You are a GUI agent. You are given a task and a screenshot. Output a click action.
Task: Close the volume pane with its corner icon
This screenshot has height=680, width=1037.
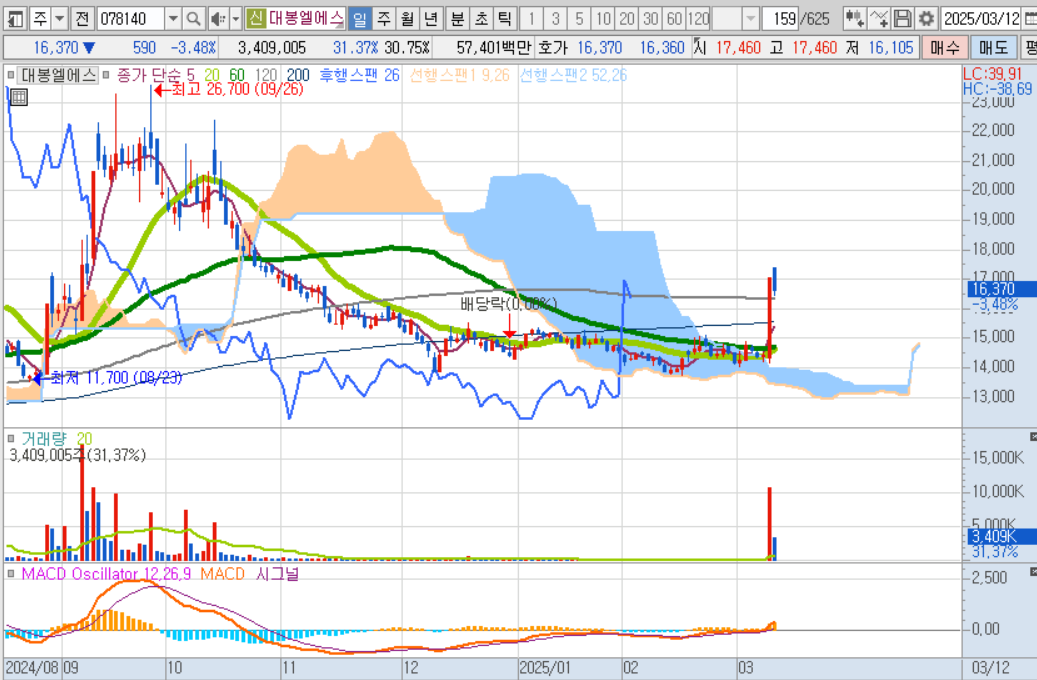(1033, 437)
